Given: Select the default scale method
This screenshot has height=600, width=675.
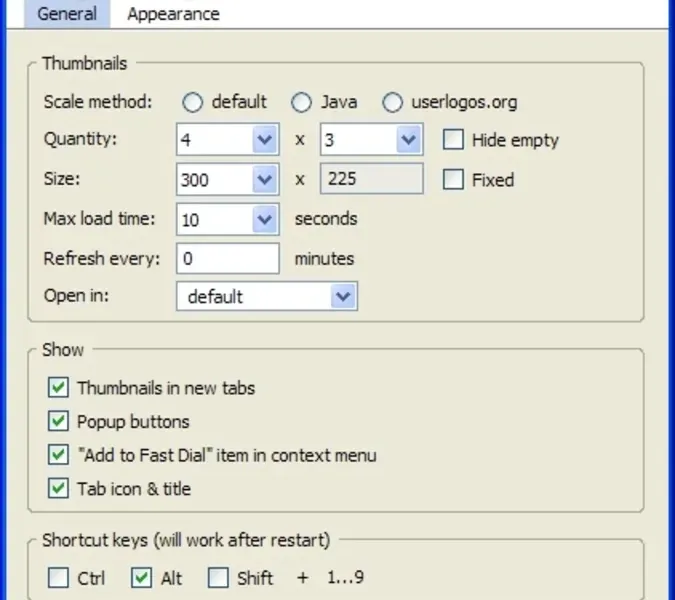Looking at the screenshot, I should pos(193,102).
